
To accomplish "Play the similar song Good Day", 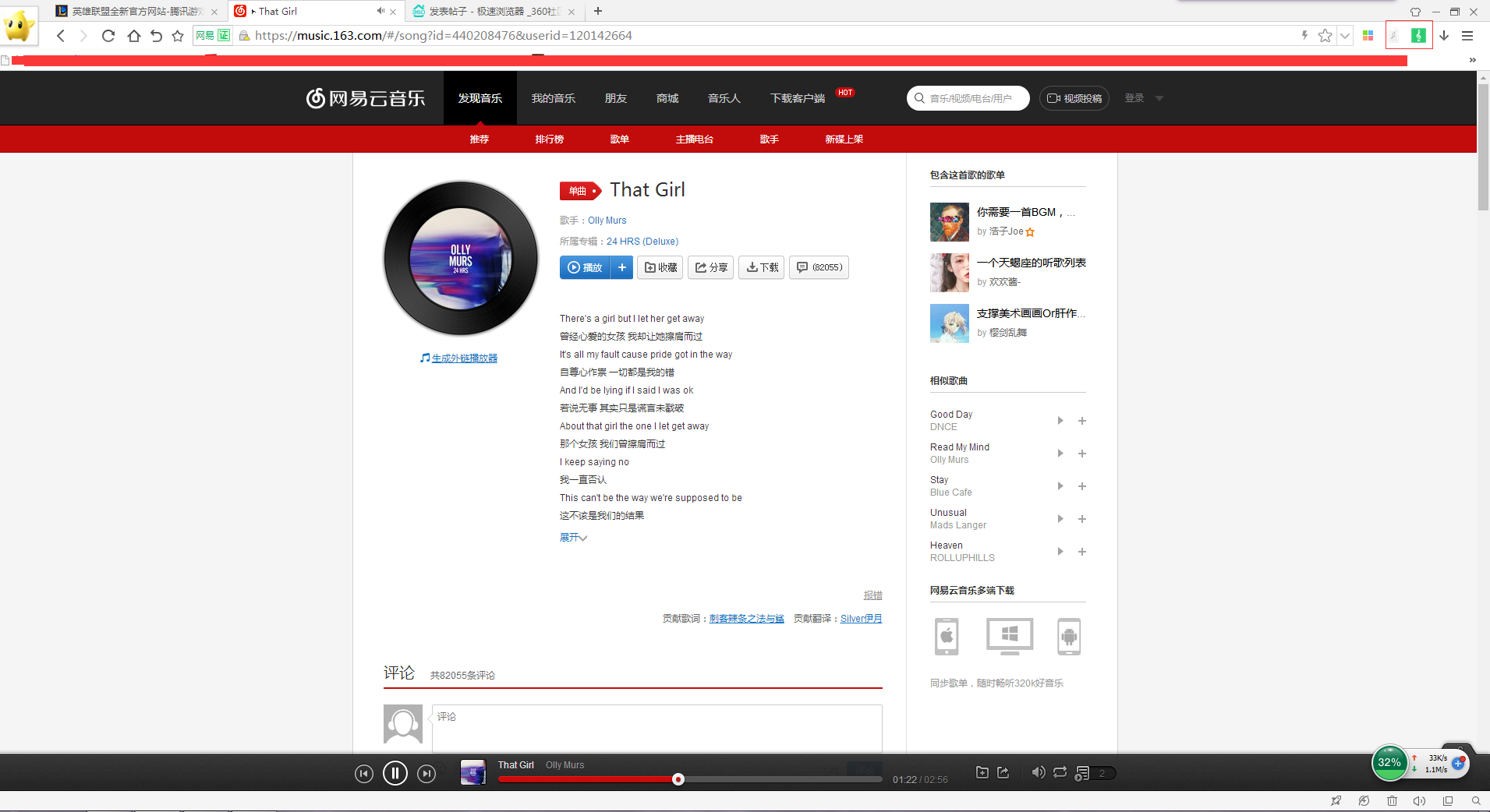I will (x=1060, y=421).
